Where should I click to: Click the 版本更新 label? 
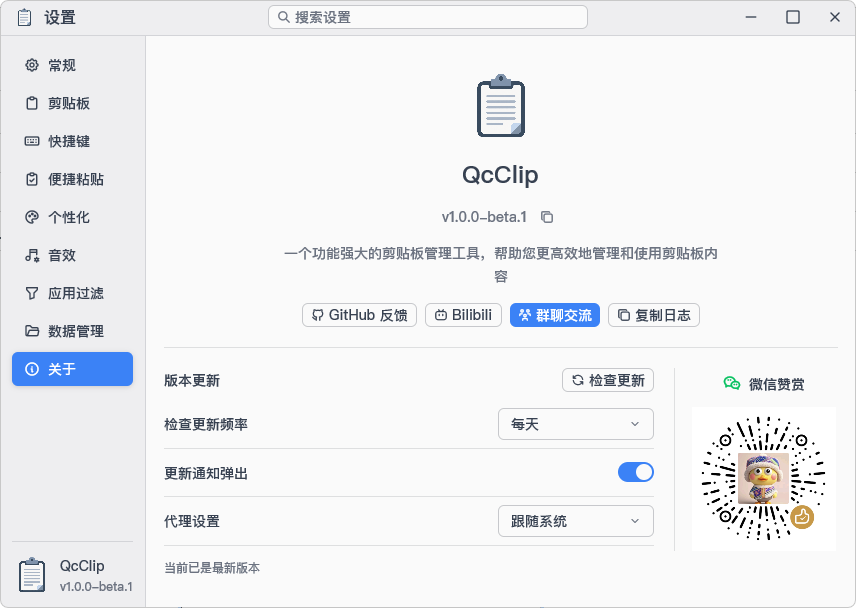[192, 380]
